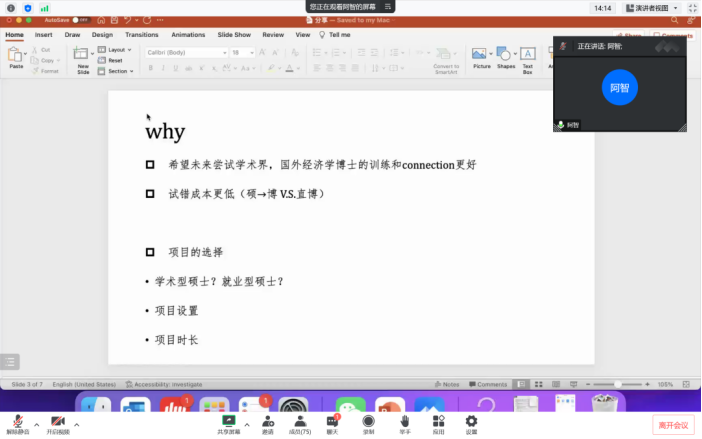Expand audio options arrow beside microphone
Image resolution: width=702 pixels, height=439 pixels.
[37, 424]
